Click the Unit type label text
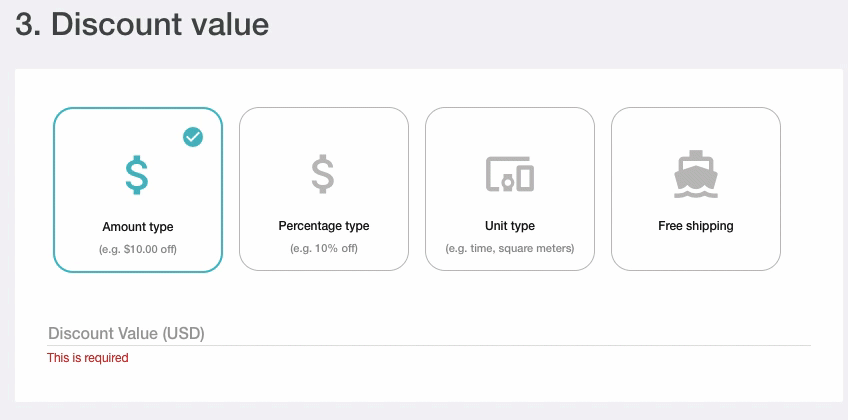This screenshot has height=420, width=848. [510, 226]
